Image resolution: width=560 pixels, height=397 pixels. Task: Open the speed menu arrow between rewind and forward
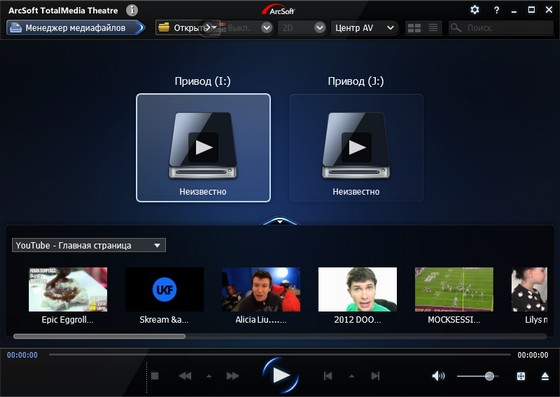coord(209,376)
